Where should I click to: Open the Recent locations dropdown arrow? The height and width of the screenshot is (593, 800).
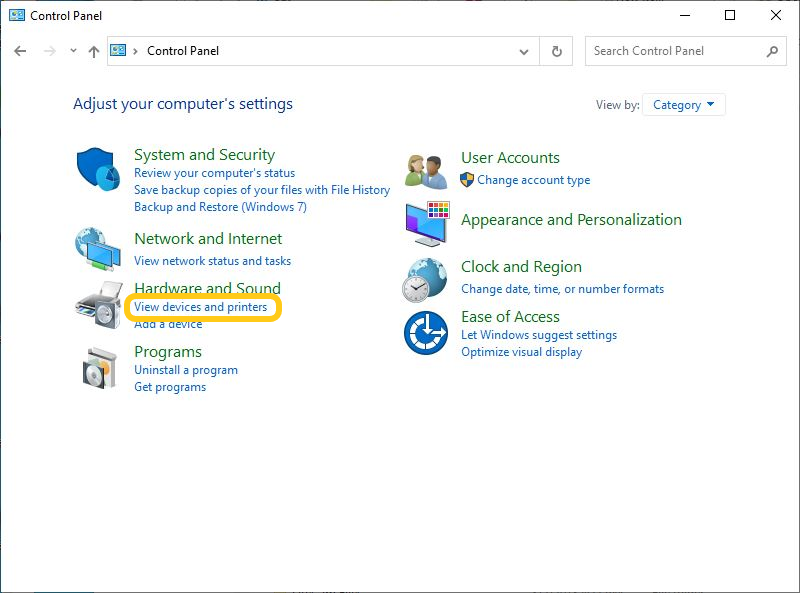point(73,51)
